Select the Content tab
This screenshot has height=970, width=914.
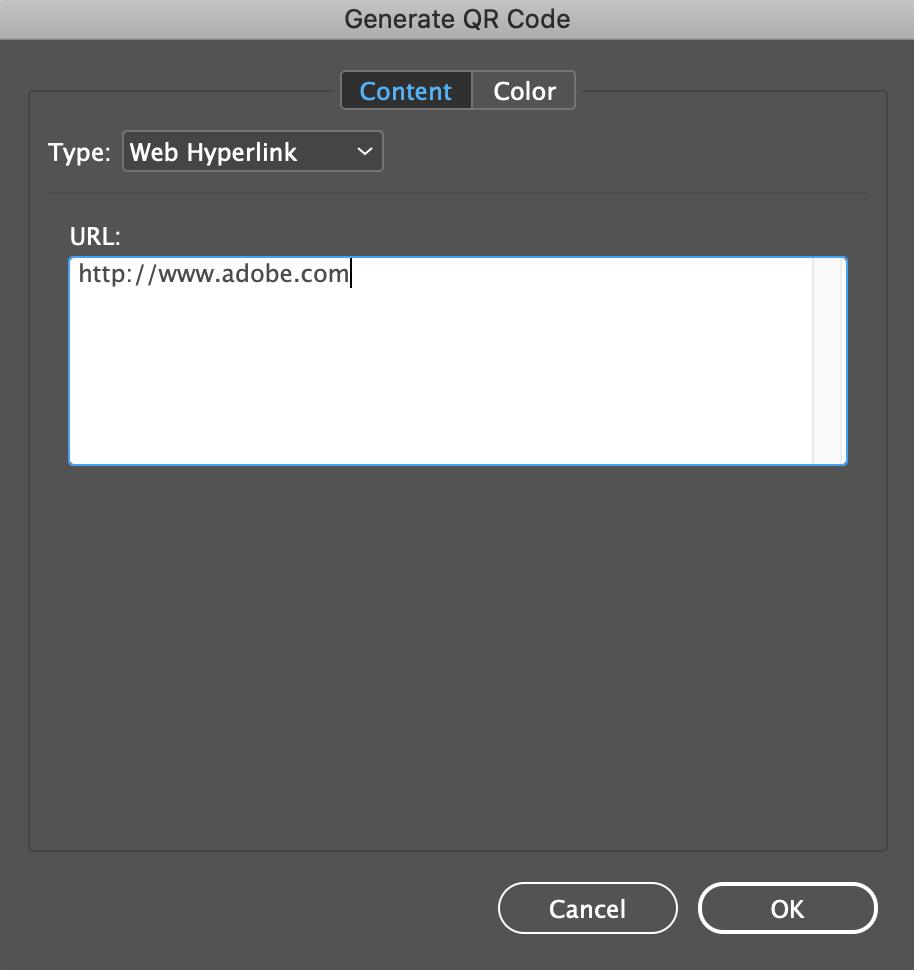406,91
